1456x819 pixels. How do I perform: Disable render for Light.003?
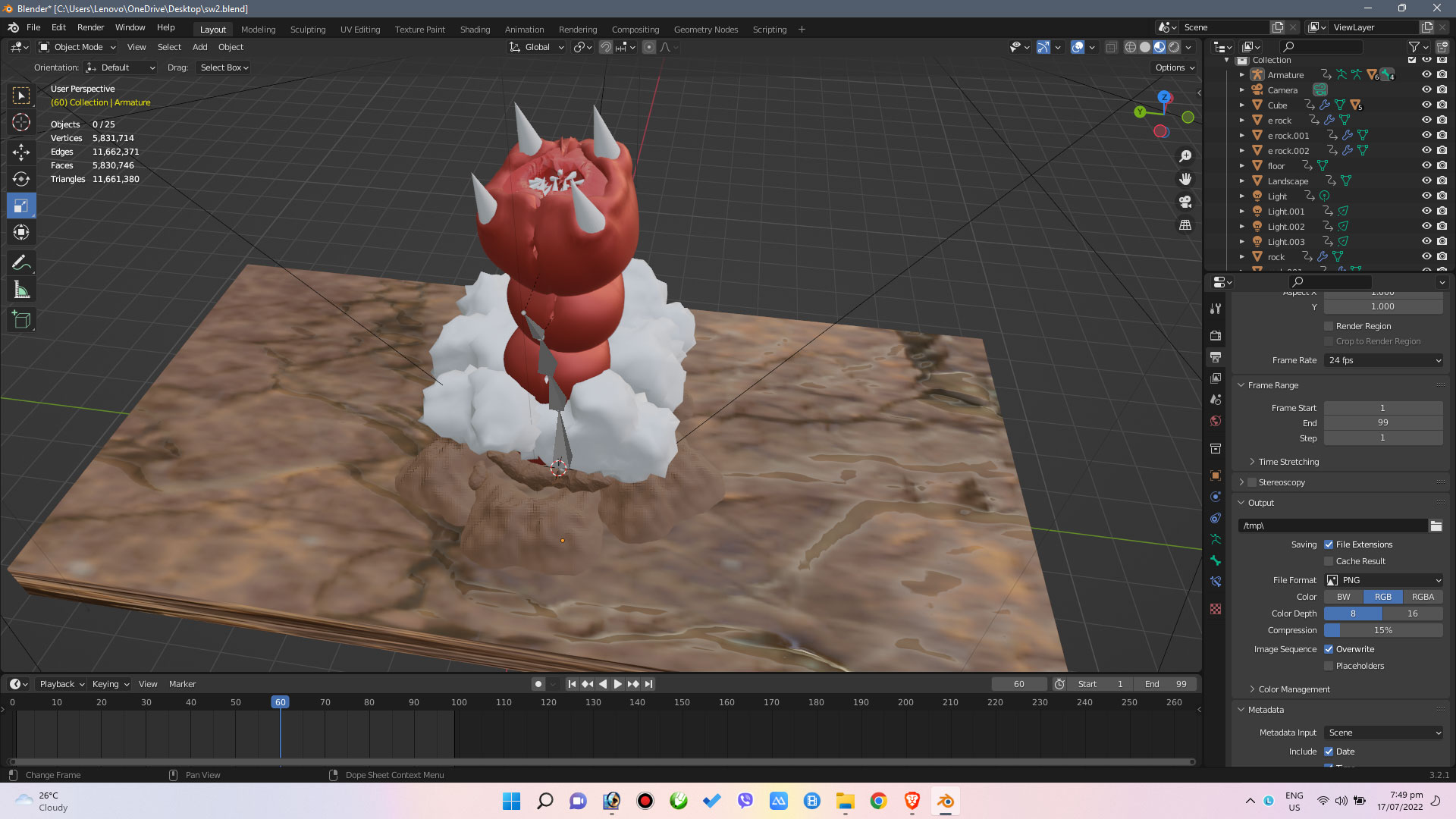(x=1442, y=241)
